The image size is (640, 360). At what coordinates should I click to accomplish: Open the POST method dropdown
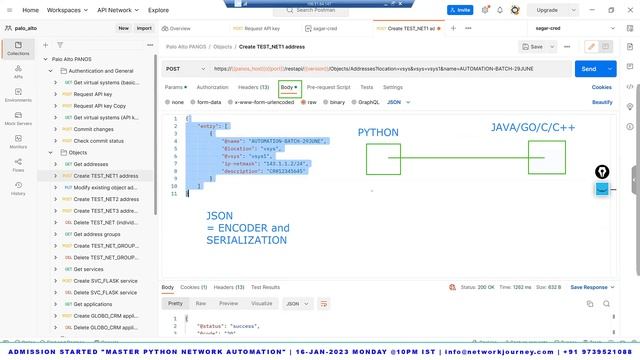pyautogui.click(x=185, y=69)
